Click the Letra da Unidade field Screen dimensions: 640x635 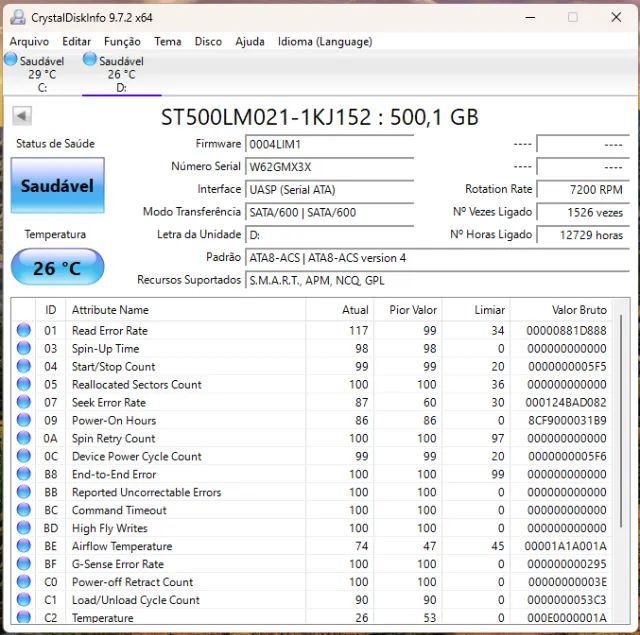329,235
